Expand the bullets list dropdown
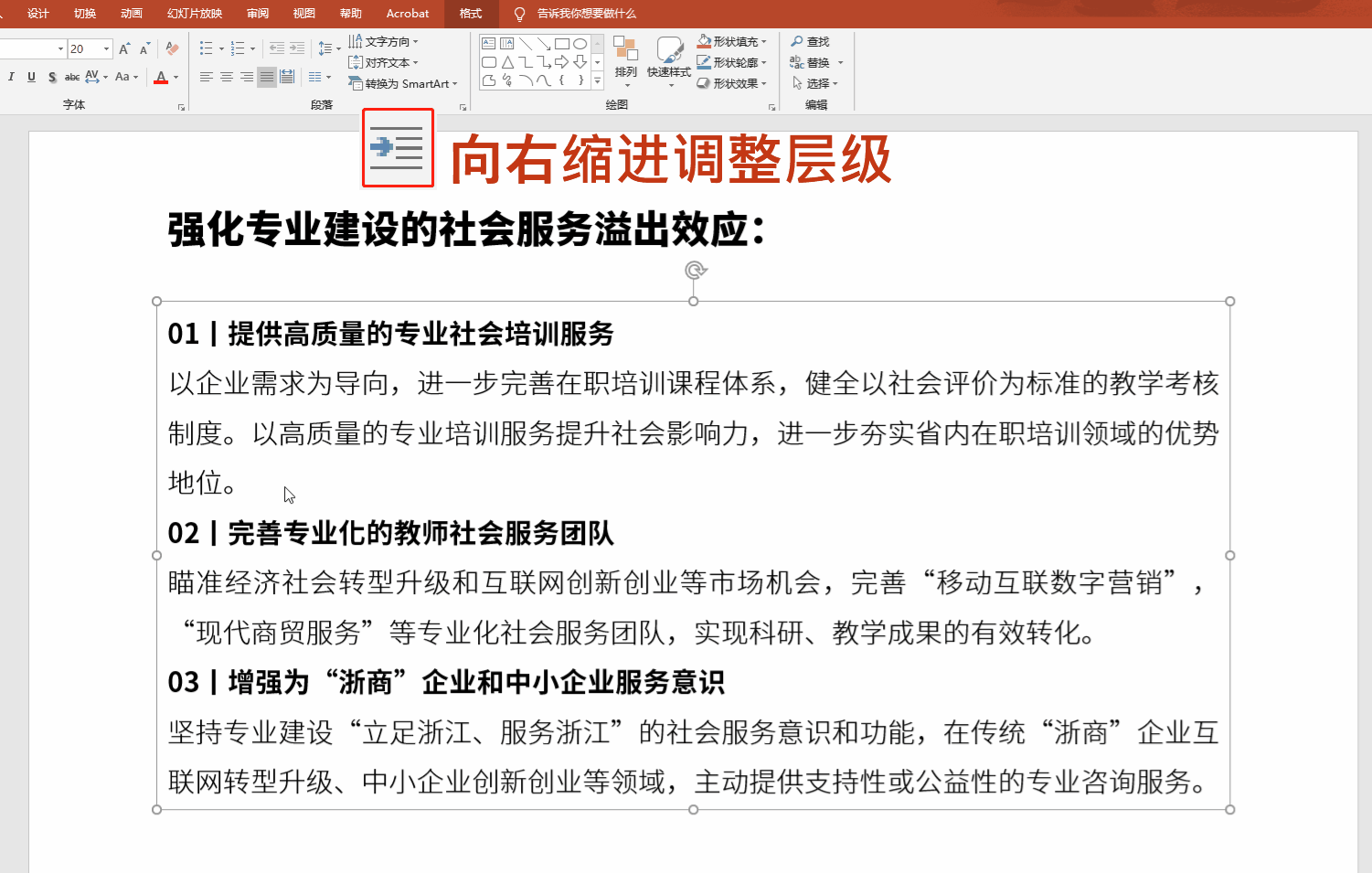Screen dimensions: 1372x873 tap(221, 48)
